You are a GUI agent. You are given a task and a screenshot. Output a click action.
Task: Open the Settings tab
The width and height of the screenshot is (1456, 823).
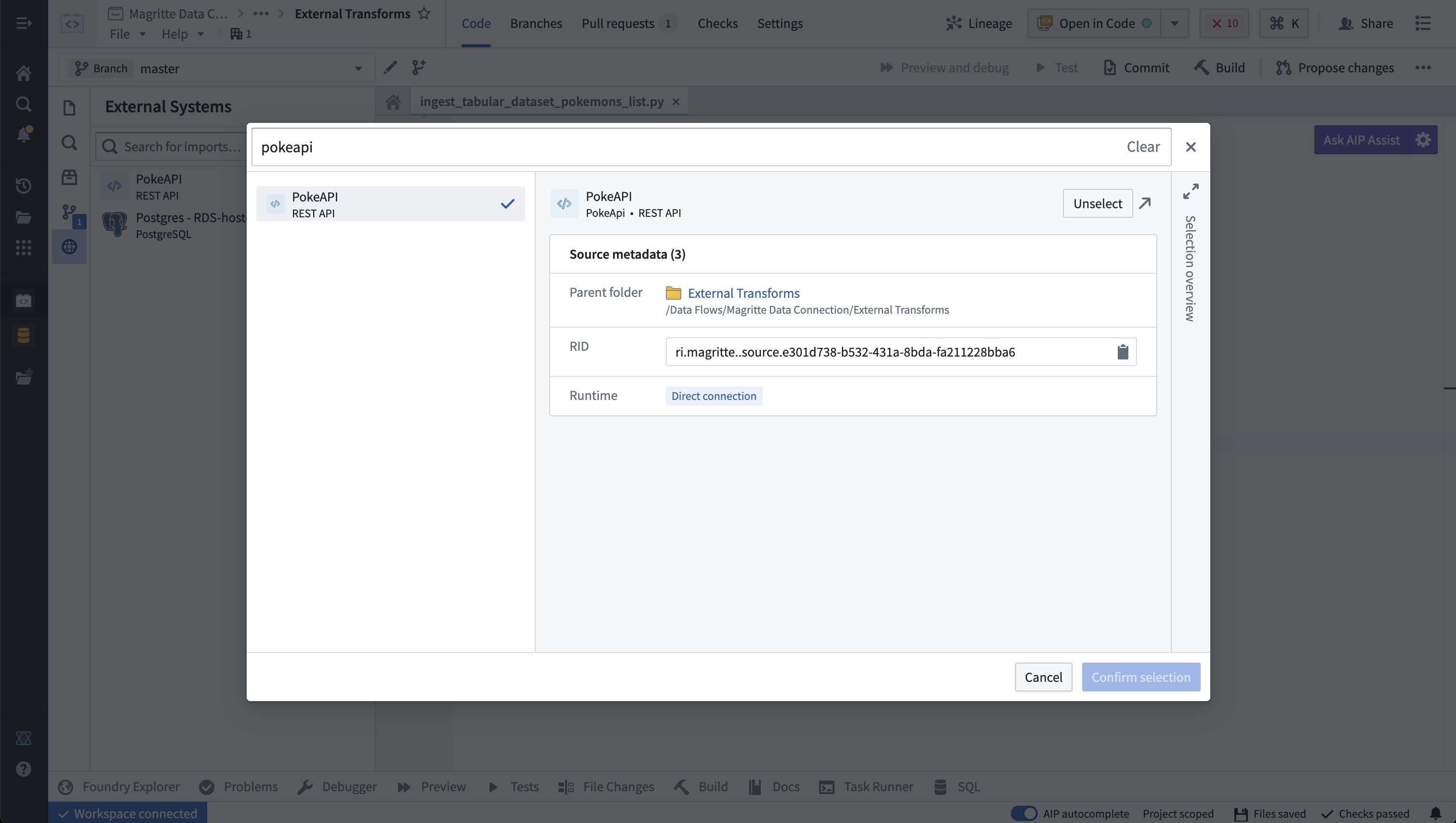[x=780, y=23]
